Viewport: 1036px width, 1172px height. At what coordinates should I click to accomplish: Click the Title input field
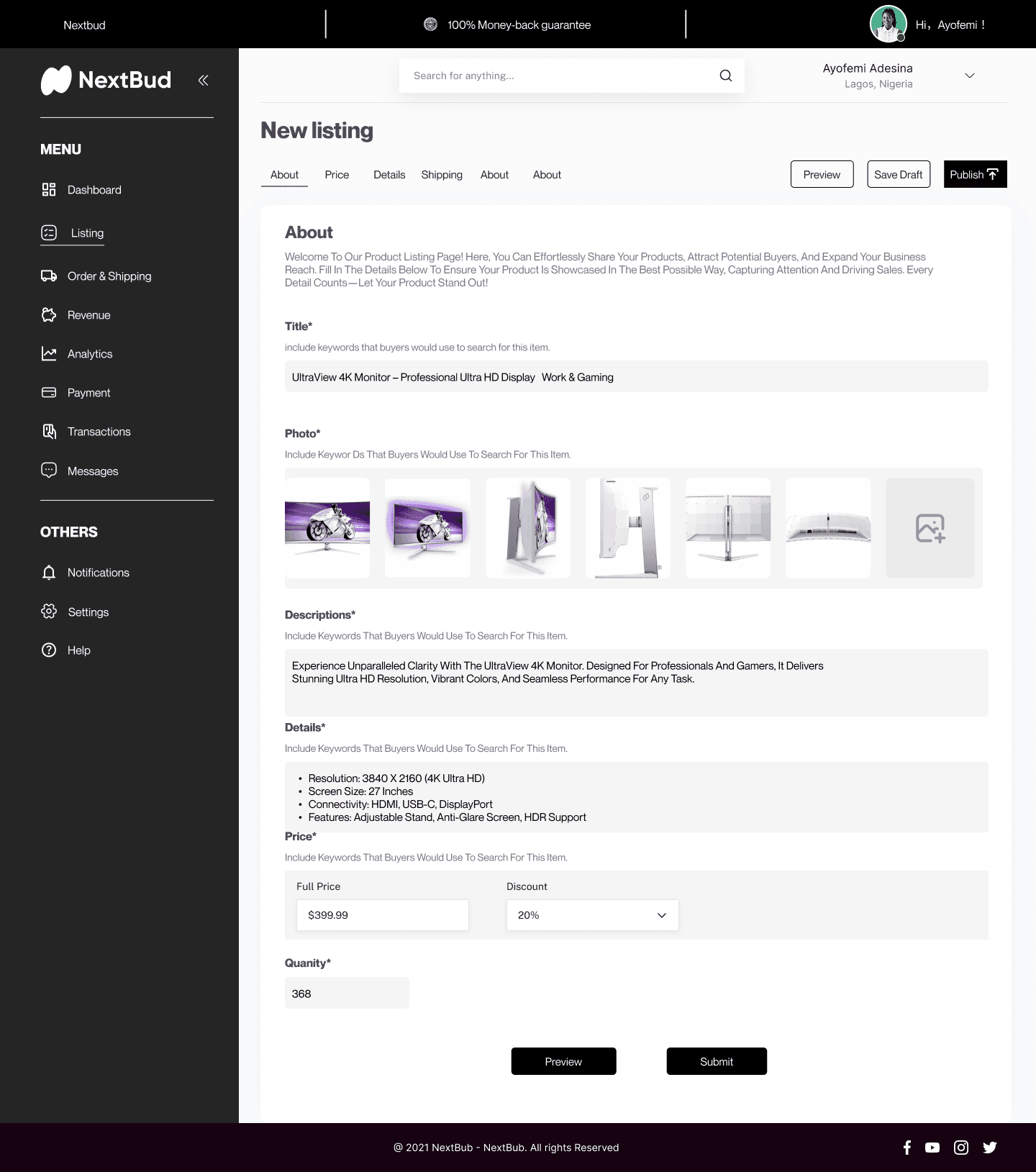636,377
